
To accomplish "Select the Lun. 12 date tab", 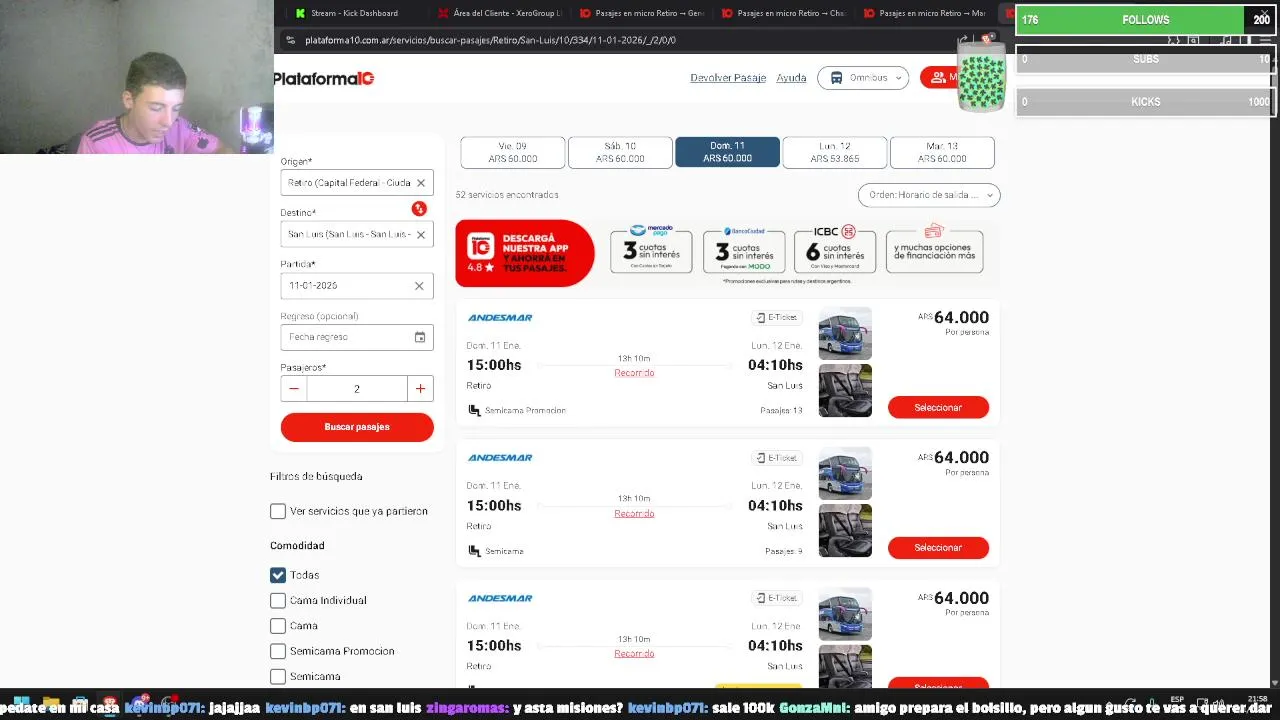I will point(834,152).
